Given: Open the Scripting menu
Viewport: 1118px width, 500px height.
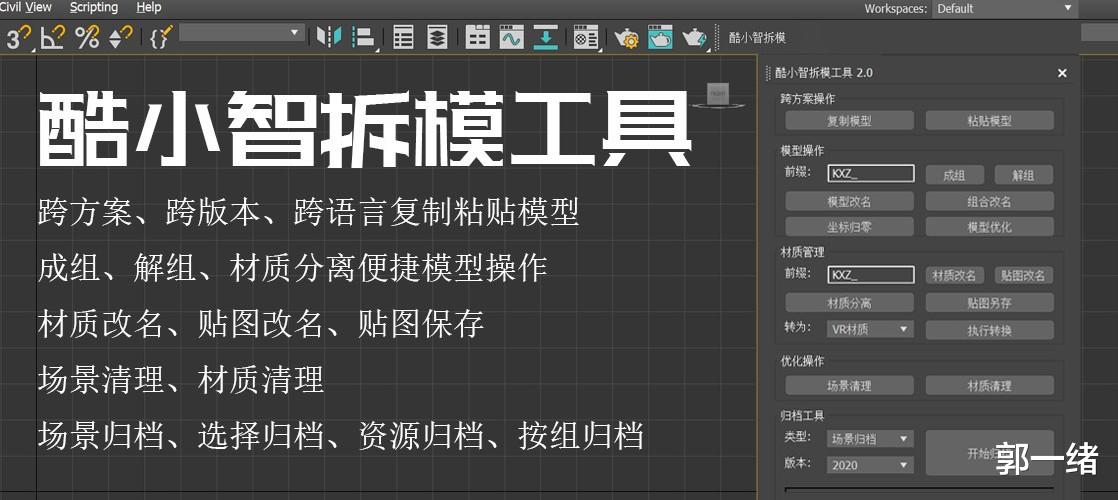Looking at the screenshot, I should coord(94,7).
